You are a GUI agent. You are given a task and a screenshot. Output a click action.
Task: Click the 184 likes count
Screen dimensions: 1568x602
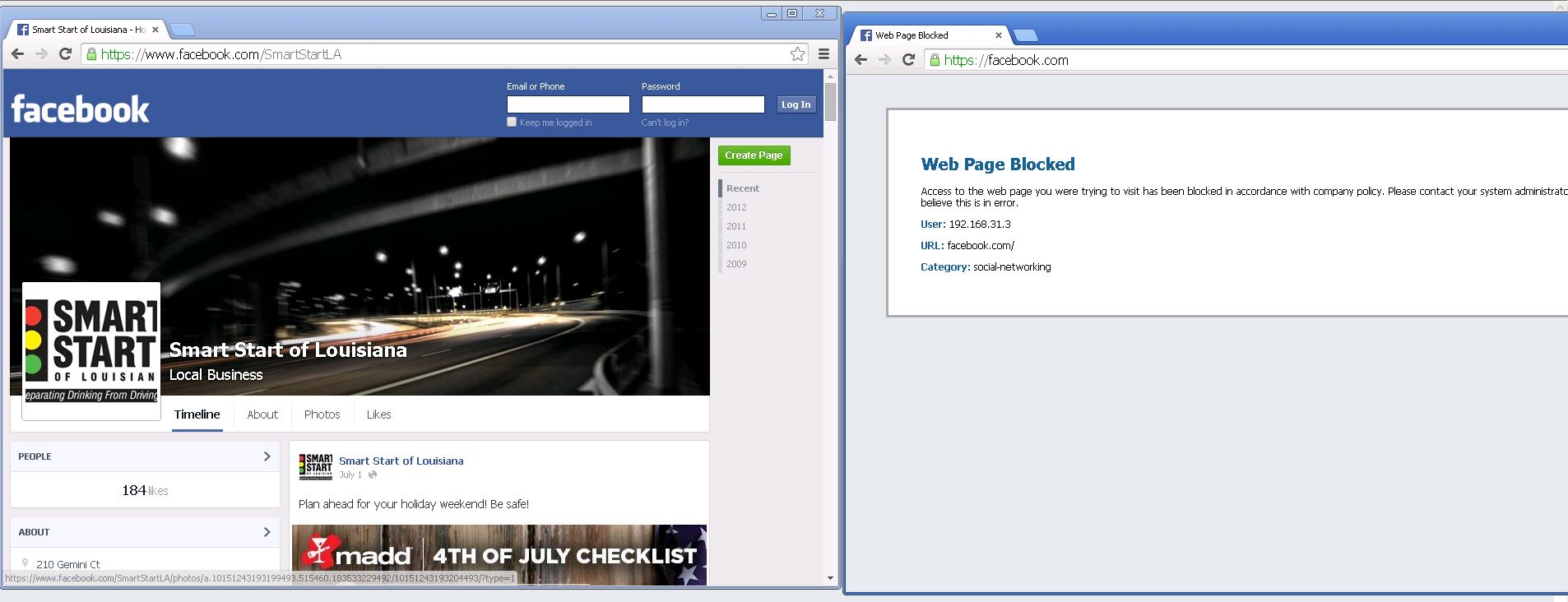click(145, 491)
